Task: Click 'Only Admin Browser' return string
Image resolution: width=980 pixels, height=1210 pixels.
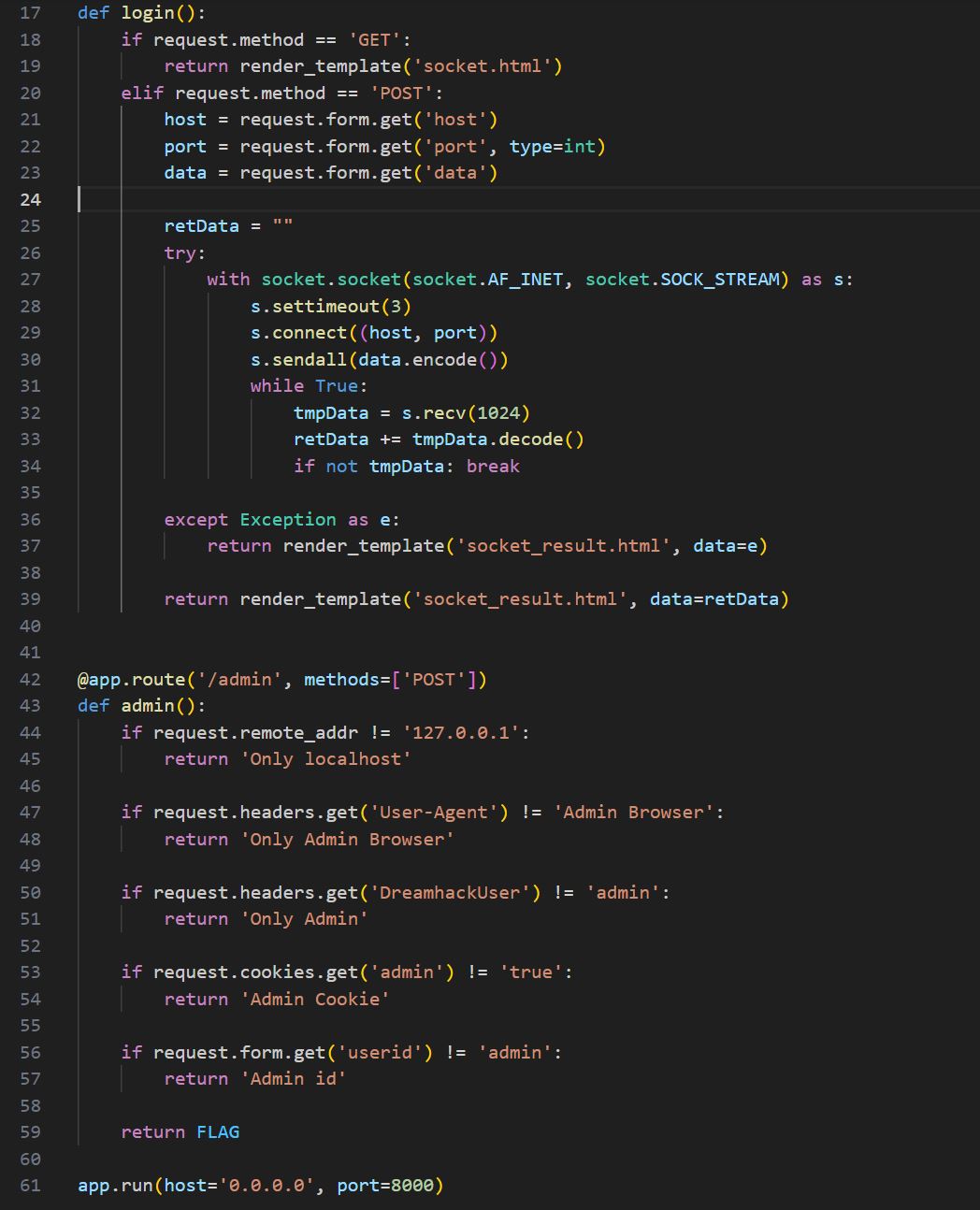Action: [x=347, y=840]
